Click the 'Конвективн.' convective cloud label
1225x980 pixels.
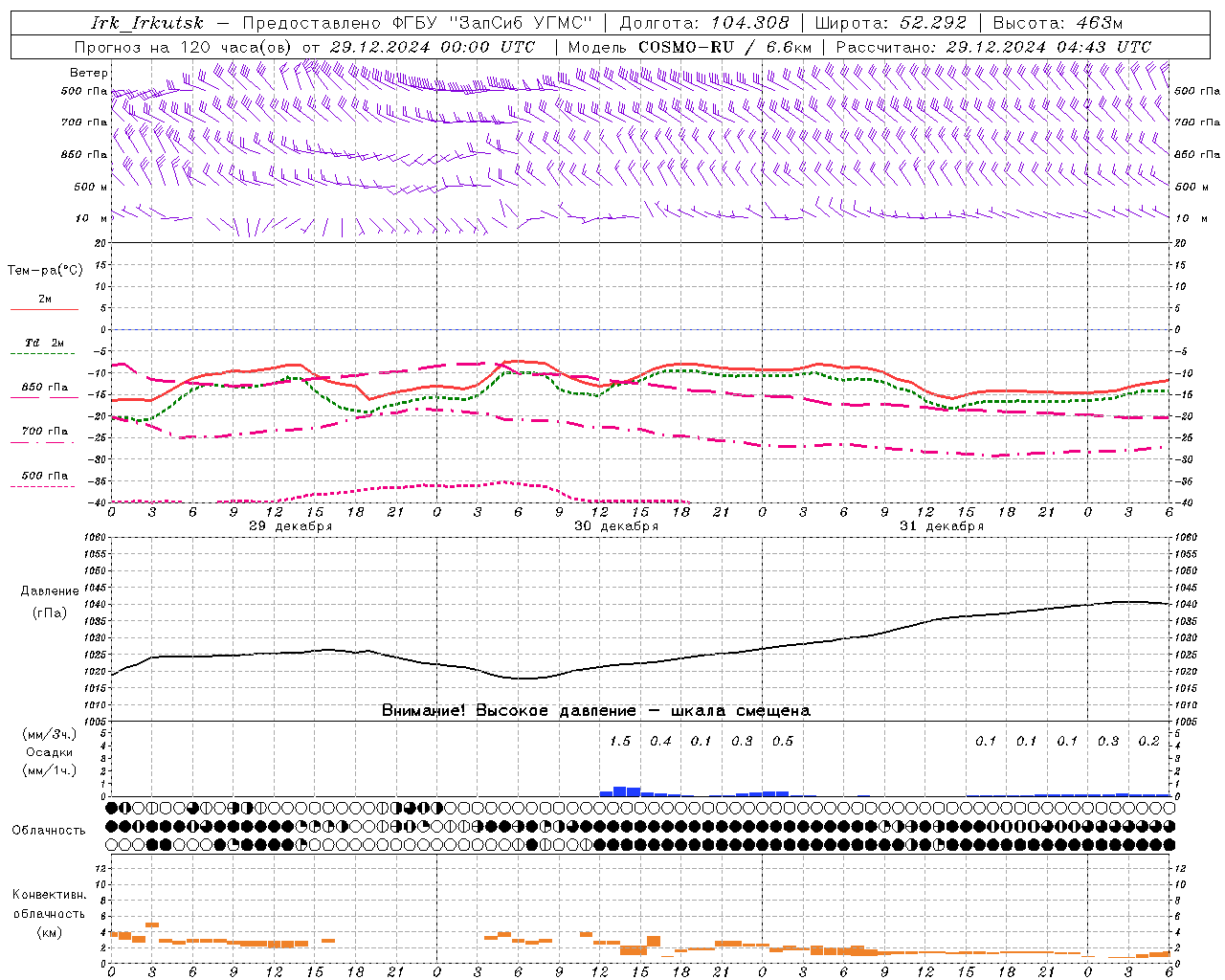[49, 895]
